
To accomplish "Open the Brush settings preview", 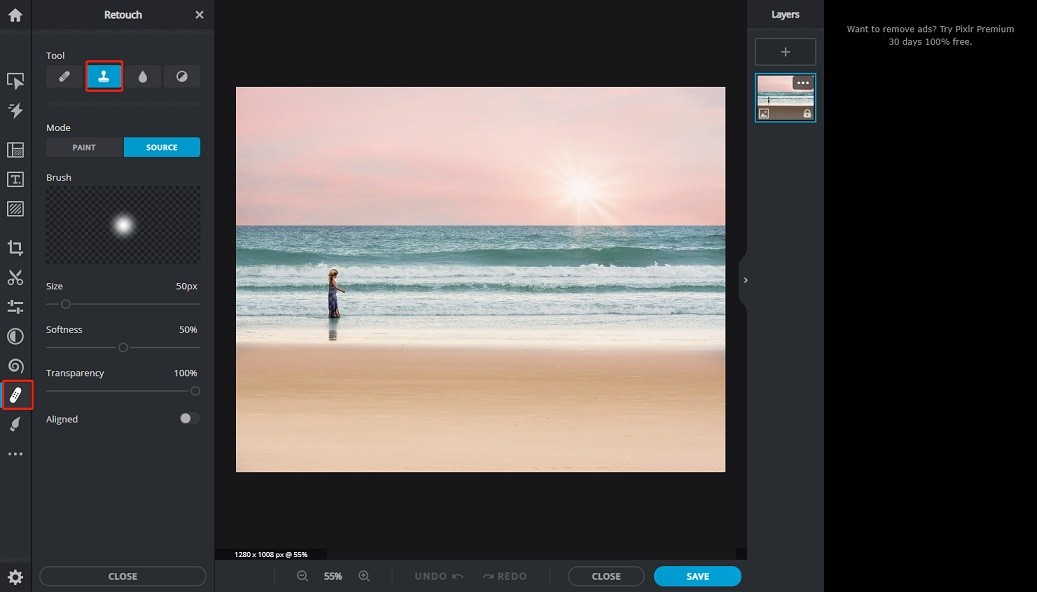I will tap(122, 224).
